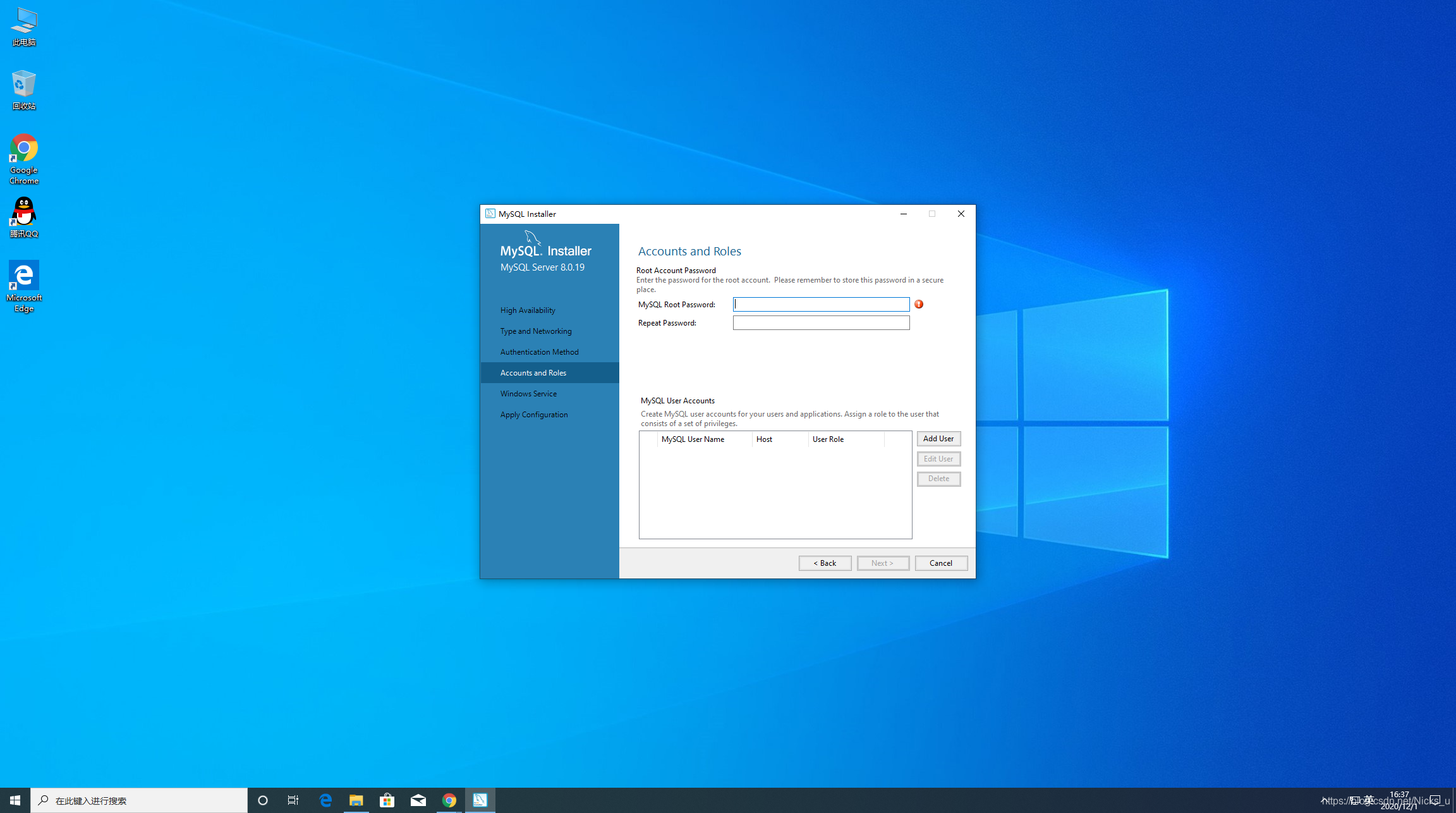Click MySQL Installer taskbar icon
The width and height of the screenshot is (1456, 813).
(480, 800)
